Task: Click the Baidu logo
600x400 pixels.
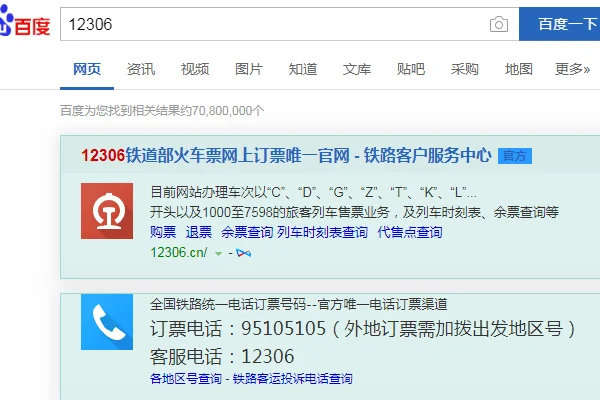Action: [x=24, y=21]
